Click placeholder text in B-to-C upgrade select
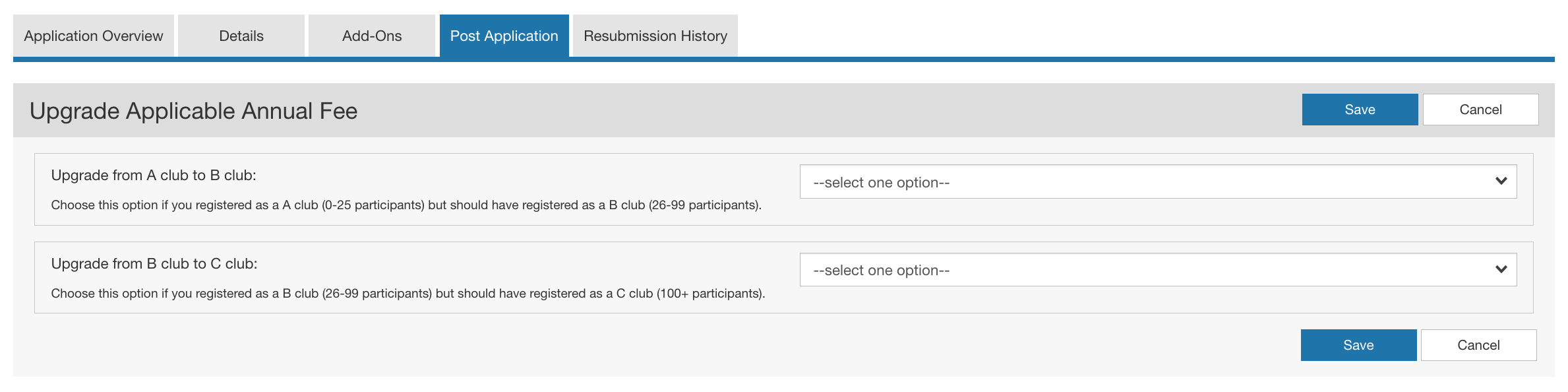 point(881,271)
